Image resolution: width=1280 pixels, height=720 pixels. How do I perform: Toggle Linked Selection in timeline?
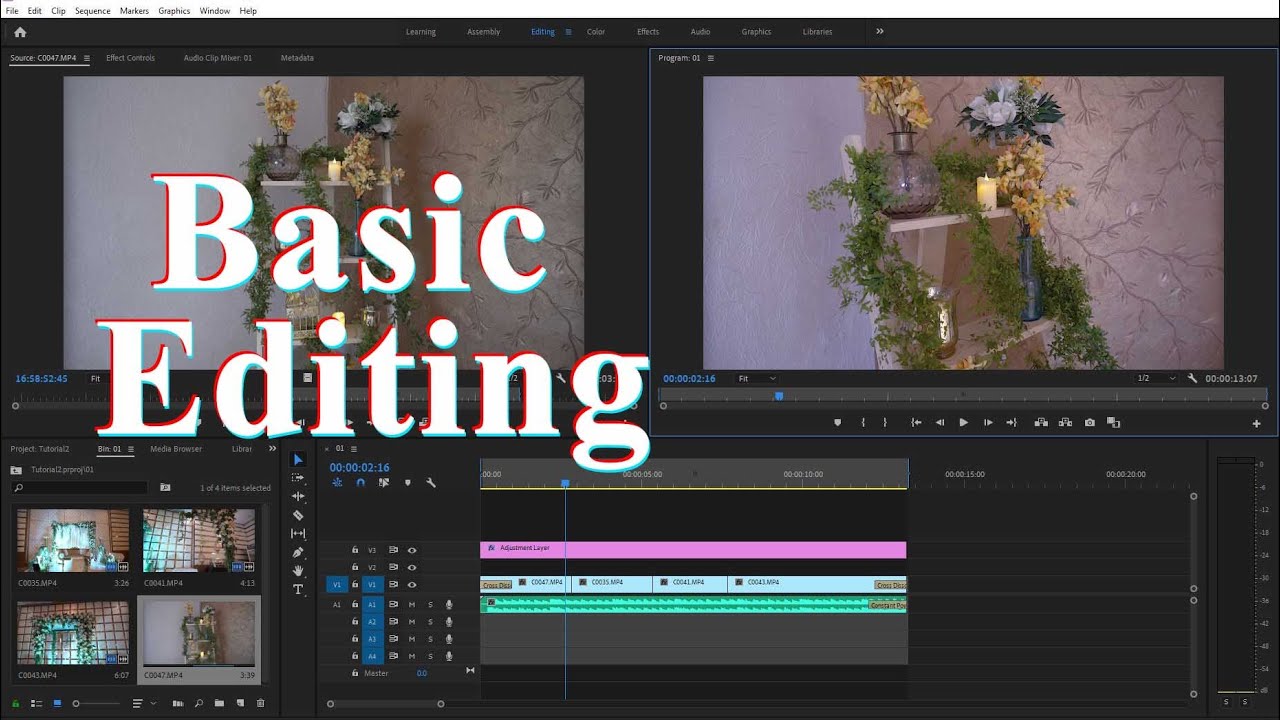pos(384,483)
